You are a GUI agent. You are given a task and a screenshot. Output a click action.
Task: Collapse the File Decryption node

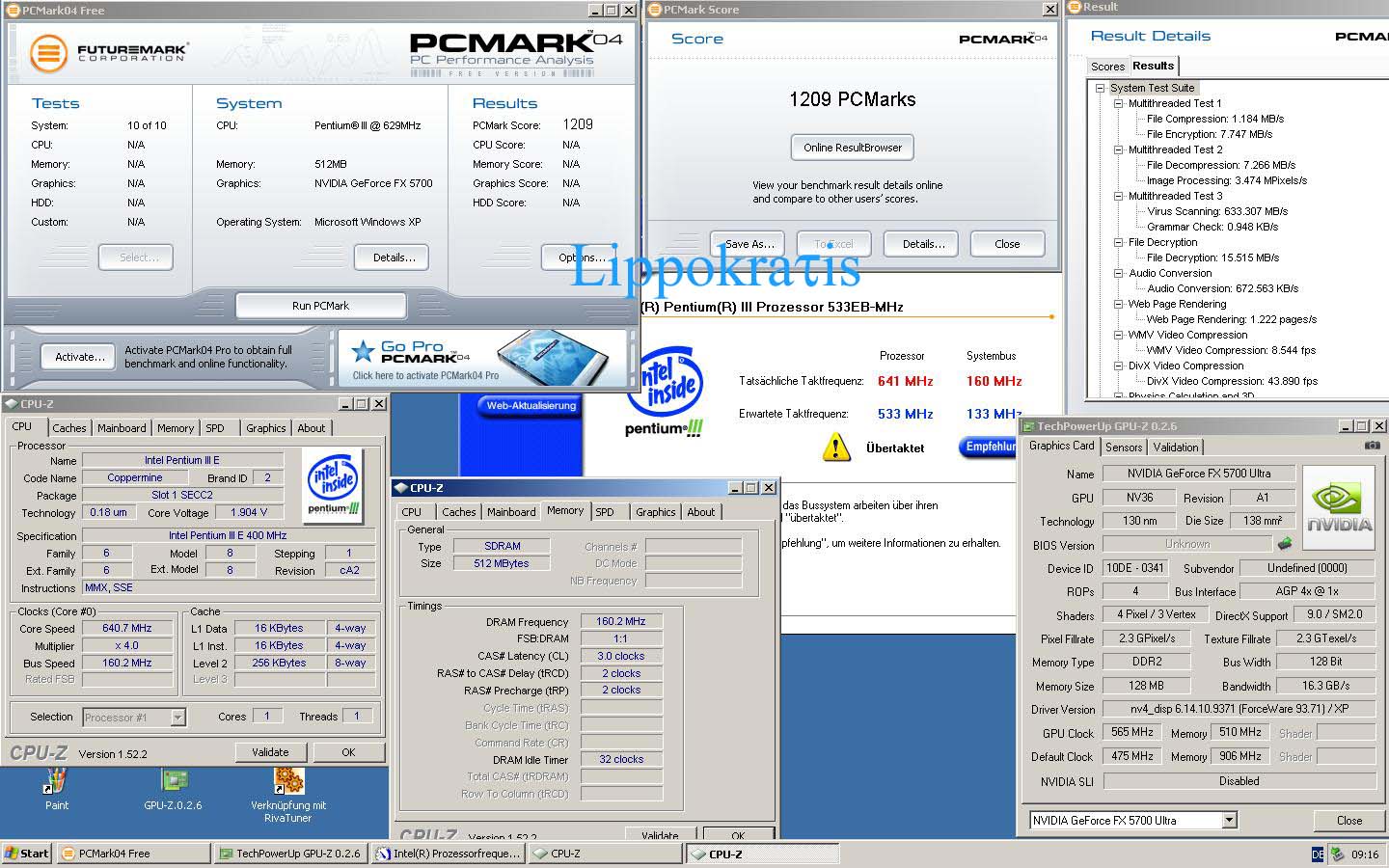click(x=1118, y=242)
